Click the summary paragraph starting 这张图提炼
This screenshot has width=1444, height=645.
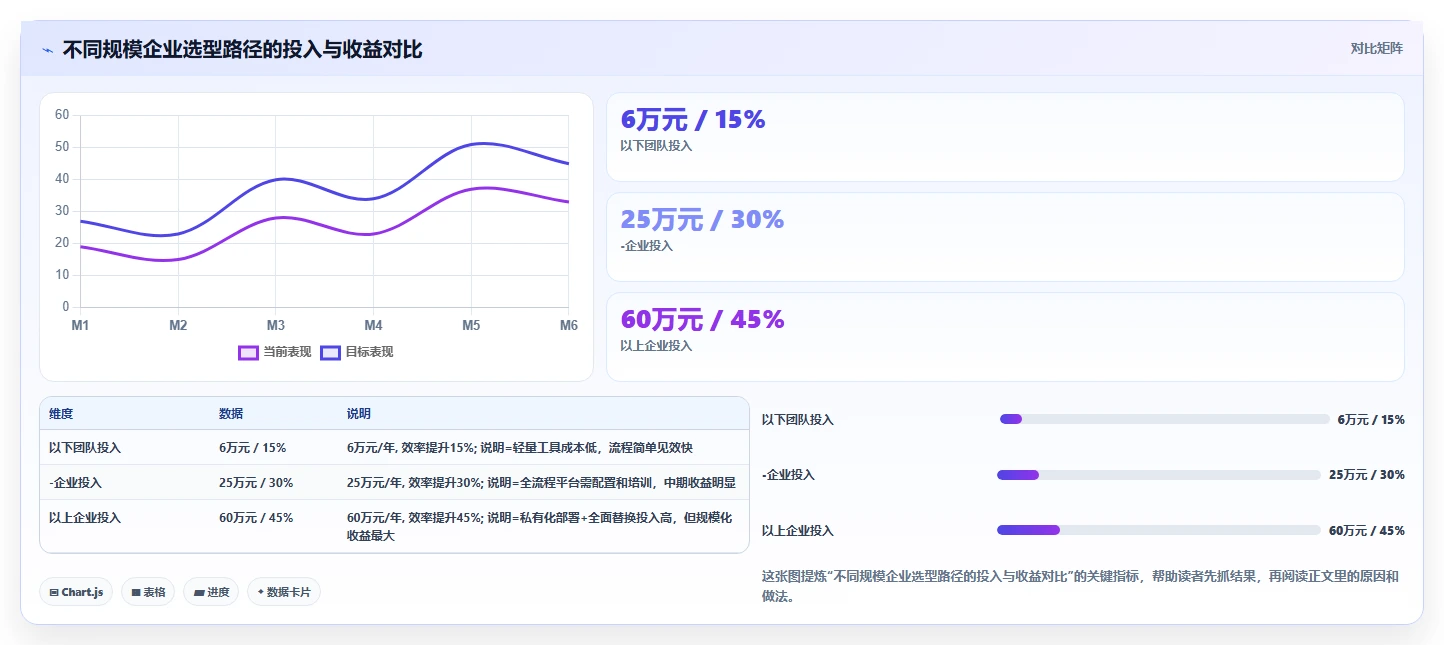tap(1081, 586)
